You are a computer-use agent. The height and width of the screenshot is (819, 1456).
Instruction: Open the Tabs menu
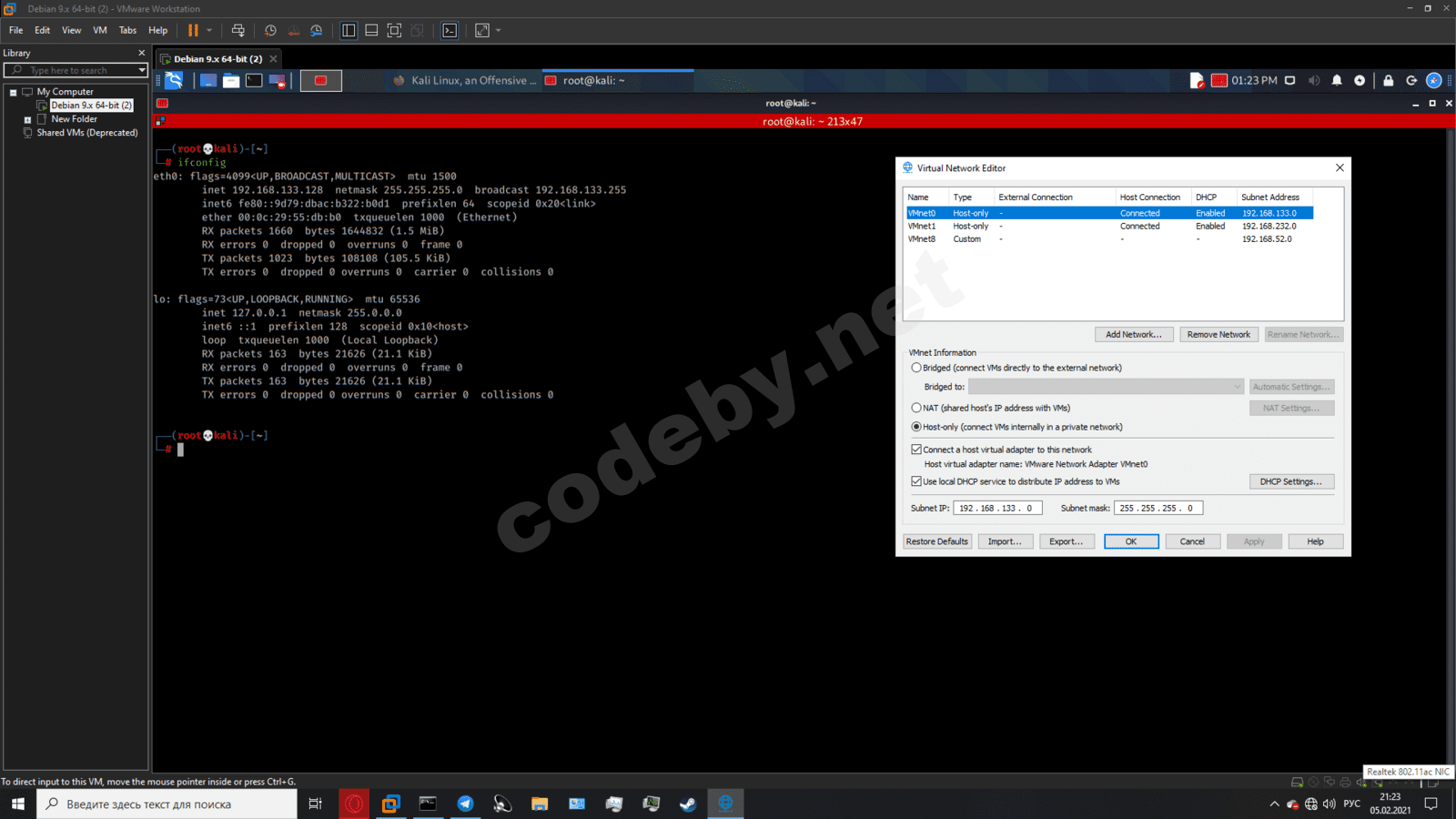pyautogui.click(x=127, y=30)
